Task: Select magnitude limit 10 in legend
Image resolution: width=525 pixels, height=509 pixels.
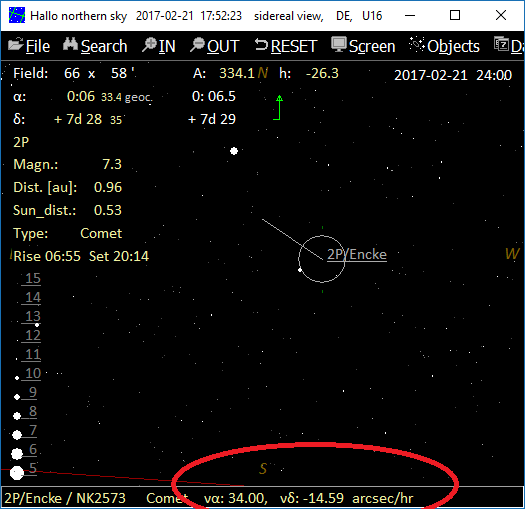Action: [33, 373]
